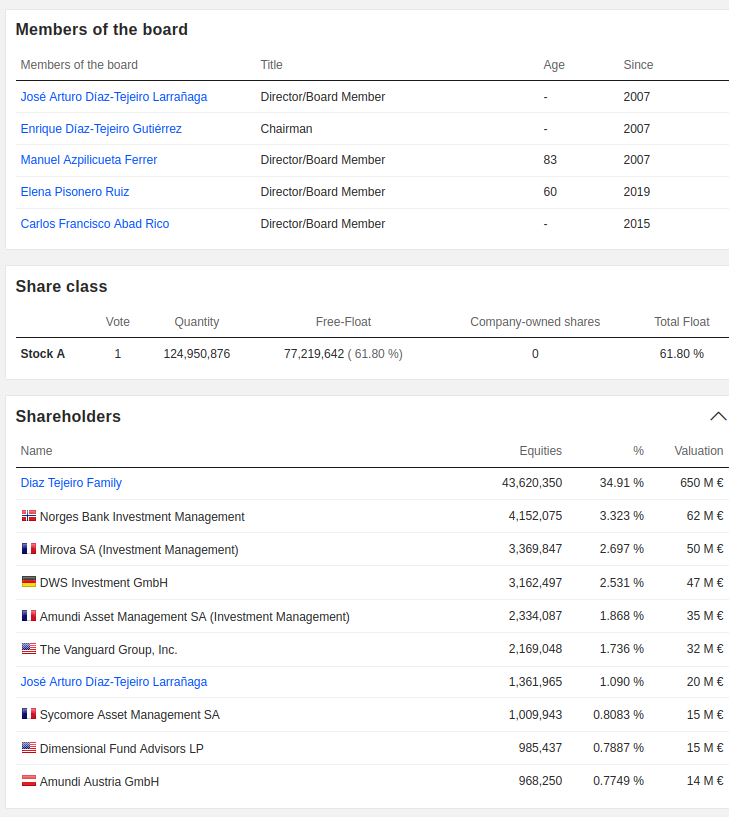
Task: Open Diaz Tejeiro Family shareholder link
Action: (x=71, y=483)
